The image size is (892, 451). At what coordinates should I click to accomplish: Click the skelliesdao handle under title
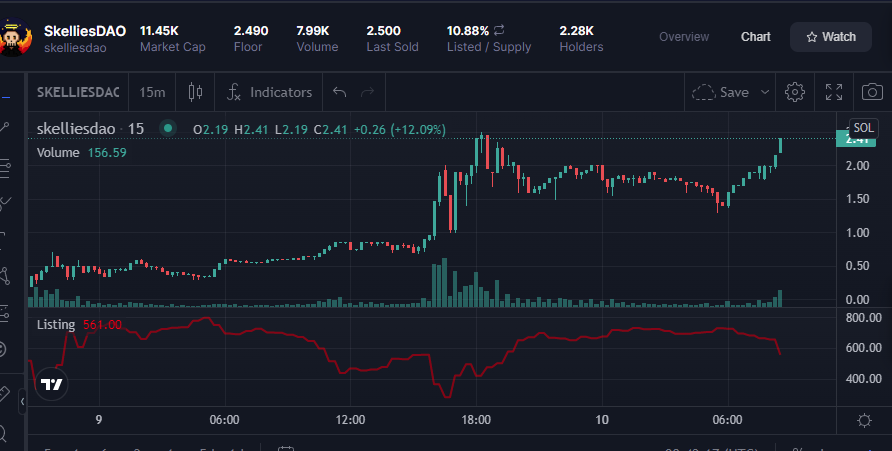click(x=75, y=48)
